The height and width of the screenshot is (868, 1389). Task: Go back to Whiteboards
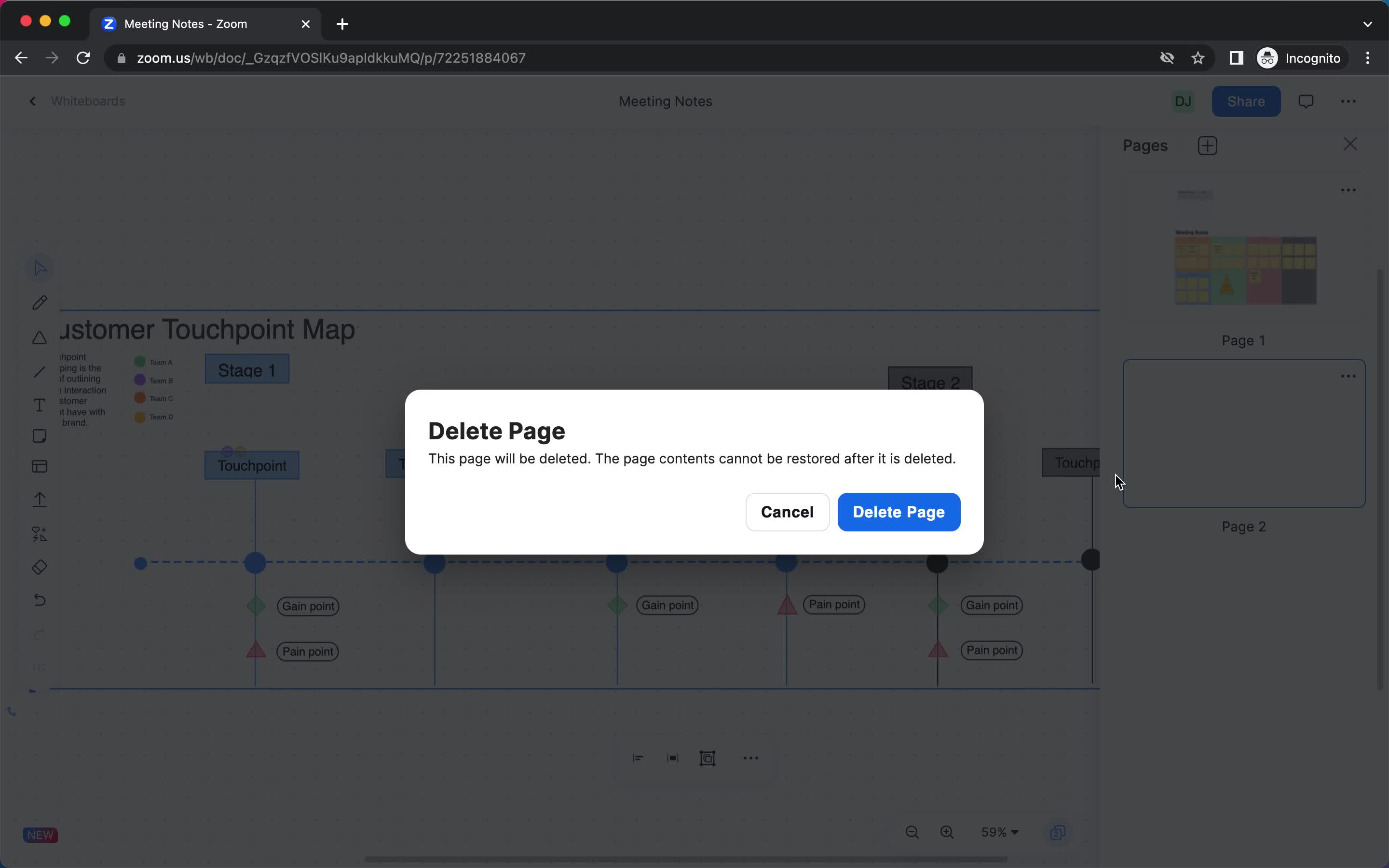click(x=77, y=101)
